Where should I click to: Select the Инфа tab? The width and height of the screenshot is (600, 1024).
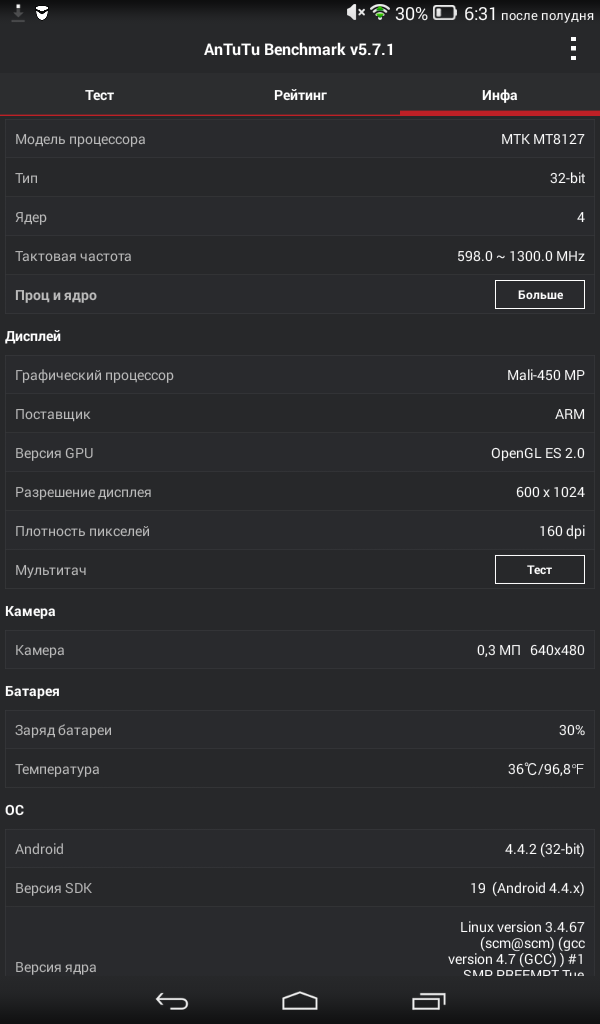(x=499, y=95)
